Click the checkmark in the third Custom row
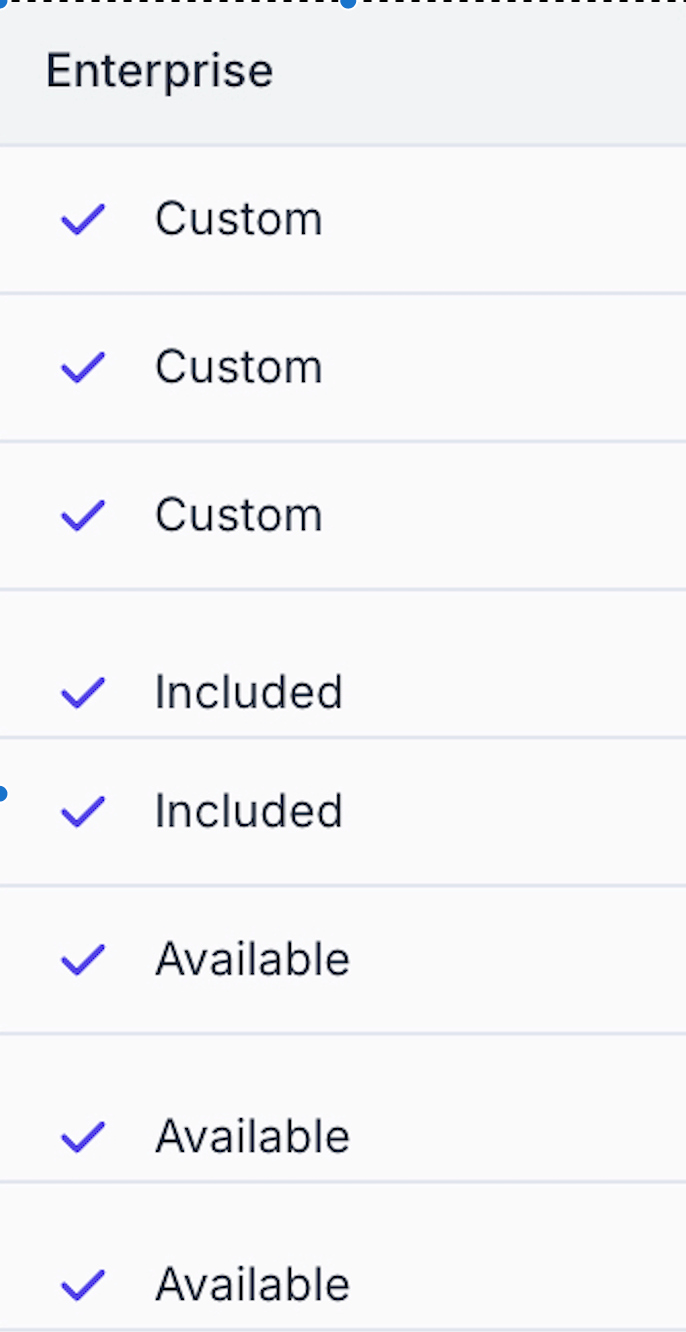This screenshot has height=1332, width=686. point(83,515)
